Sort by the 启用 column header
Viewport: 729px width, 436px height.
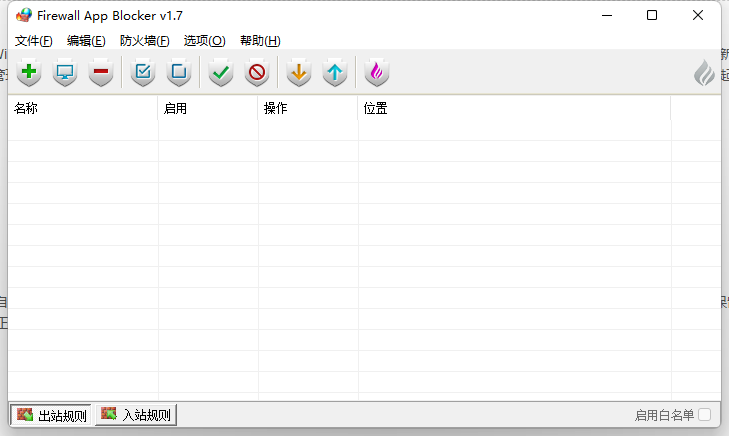point(208,108)
